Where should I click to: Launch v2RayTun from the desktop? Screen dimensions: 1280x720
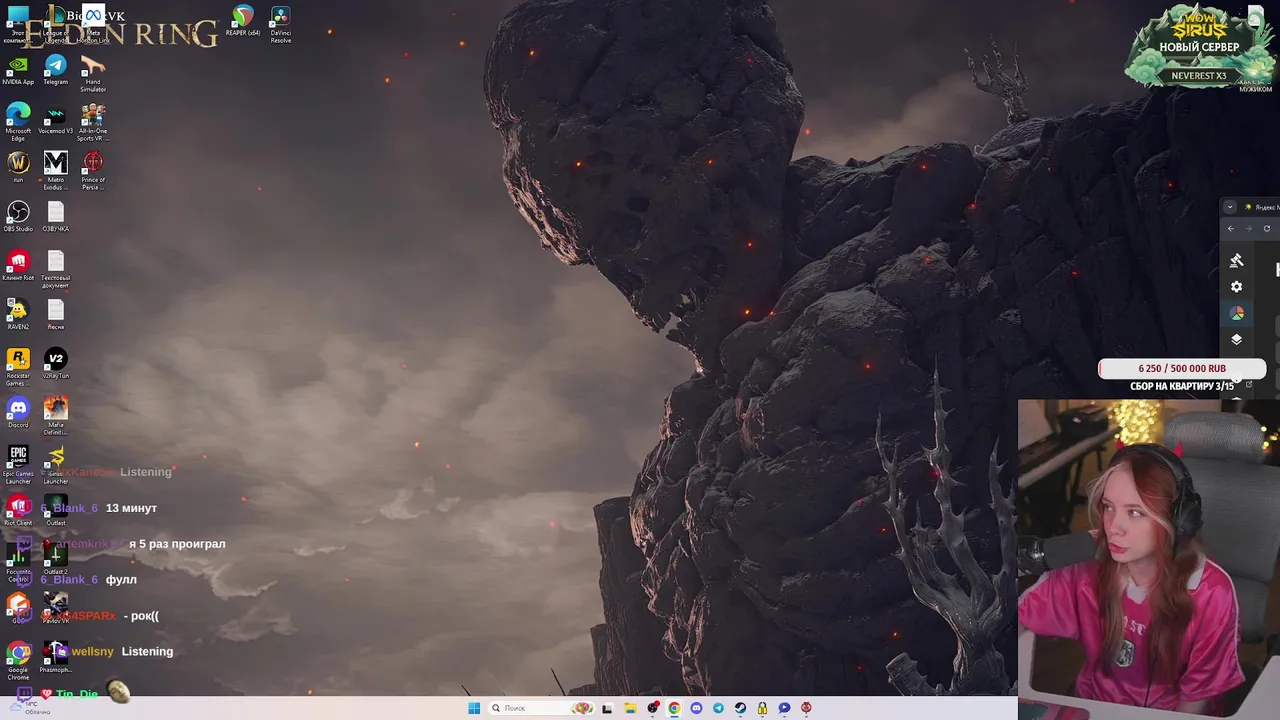pos(56,363)
